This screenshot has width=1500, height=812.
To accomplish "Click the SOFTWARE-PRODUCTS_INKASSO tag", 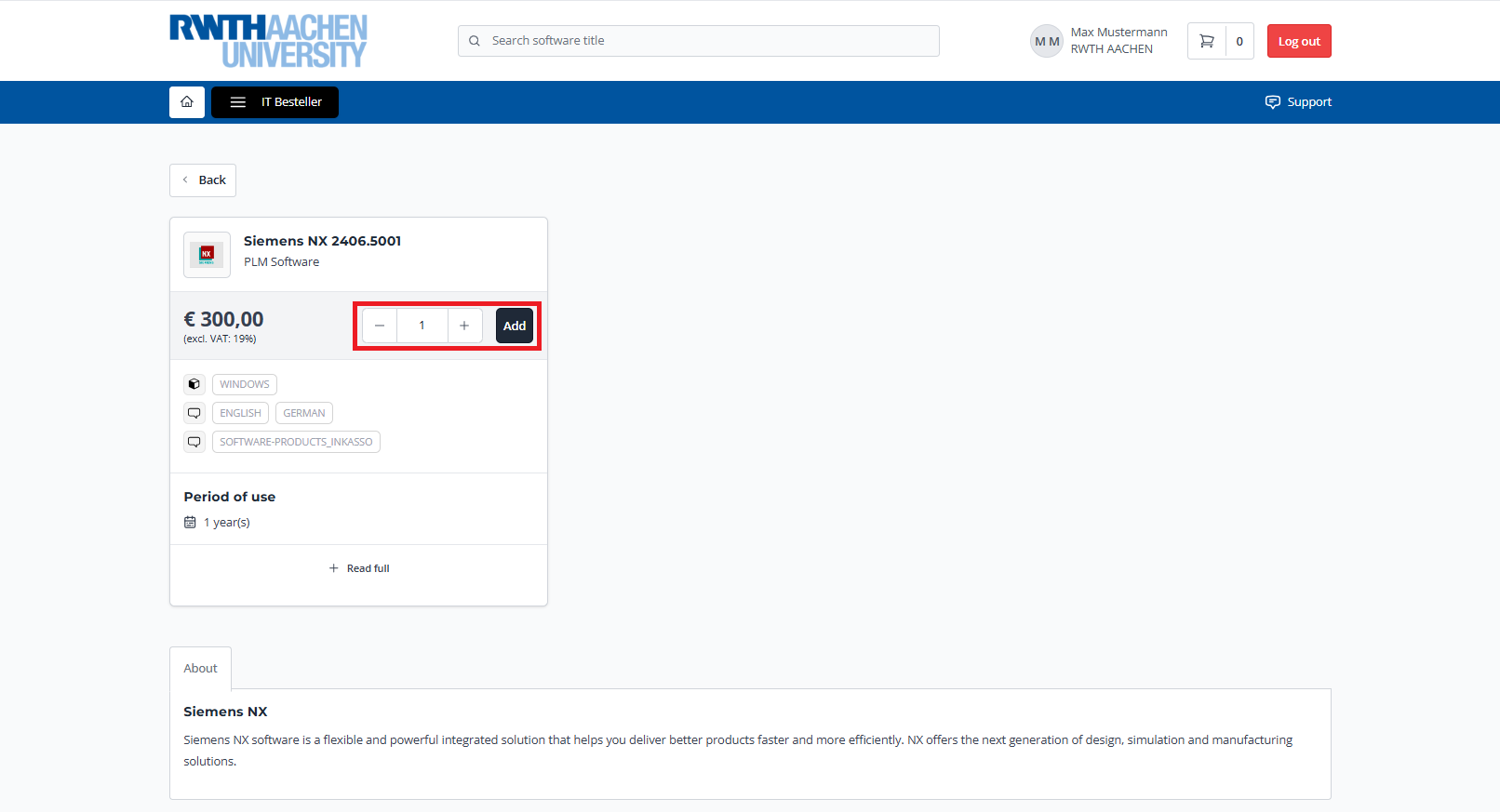I will click(296, 442).
